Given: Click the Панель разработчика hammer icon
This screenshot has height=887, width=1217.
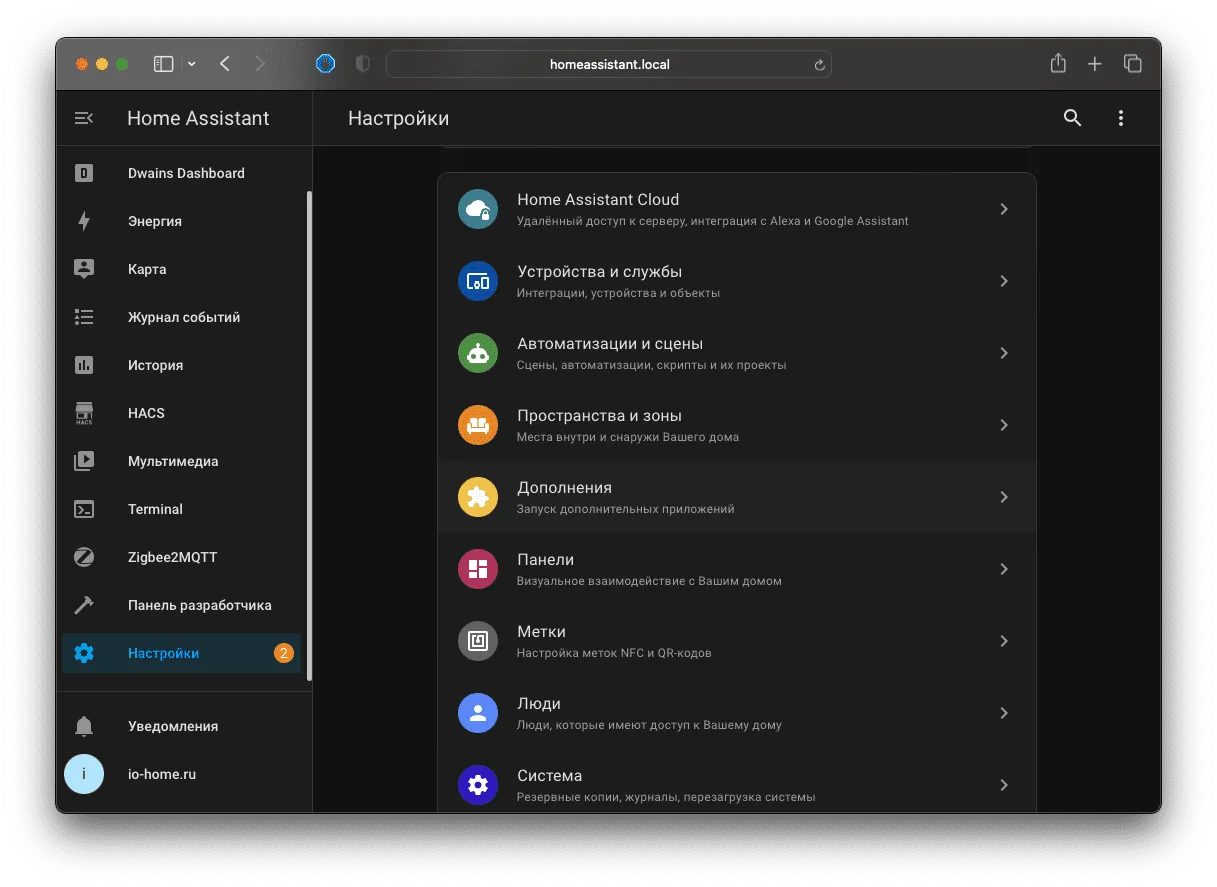Looking at the screenshot, I should 84,605.
